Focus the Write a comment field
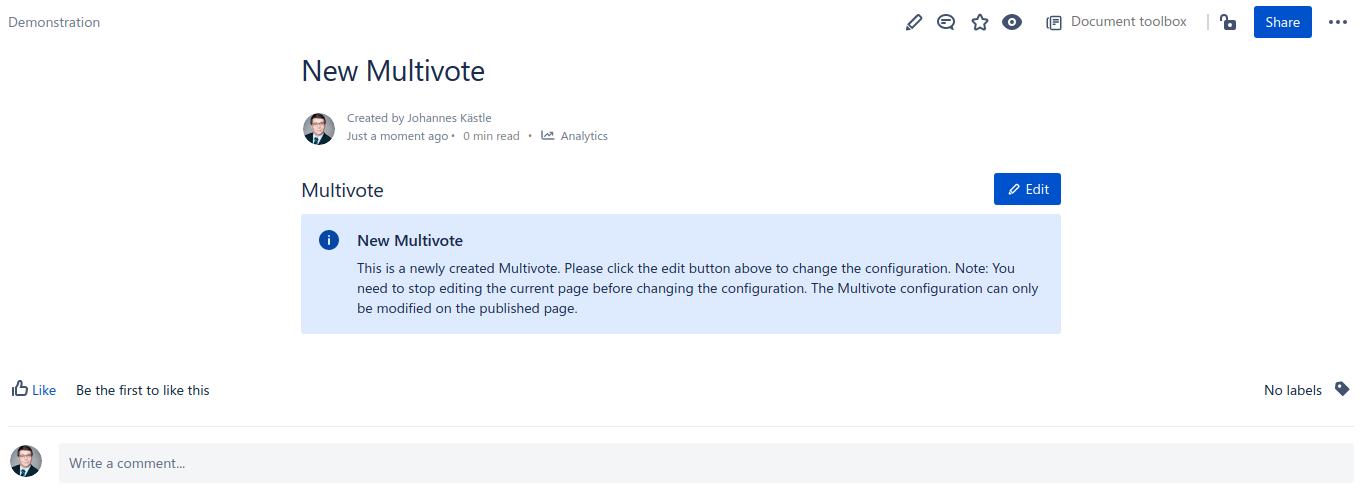1363x494 pixels. click(706, 463)
